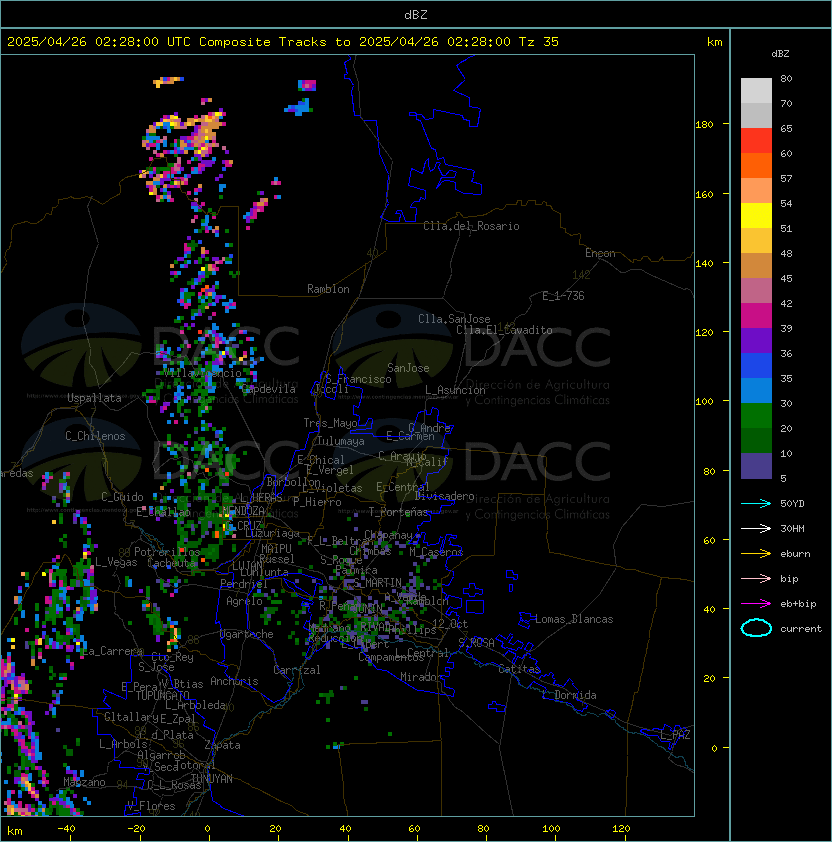This screenshot has height=842, width=832.
Task: Click the 'eburn' legend label
Action: click(795, 554)
